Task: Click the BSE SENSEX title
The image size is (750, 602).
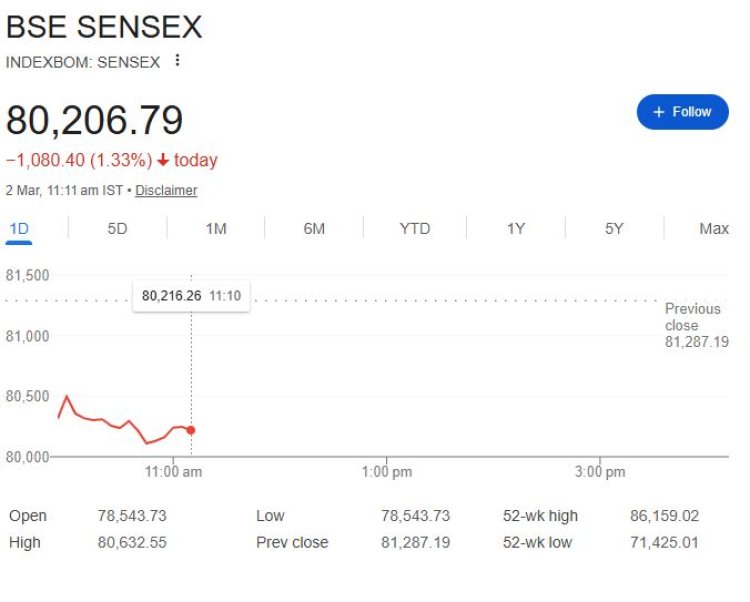Action: point(104,27)
